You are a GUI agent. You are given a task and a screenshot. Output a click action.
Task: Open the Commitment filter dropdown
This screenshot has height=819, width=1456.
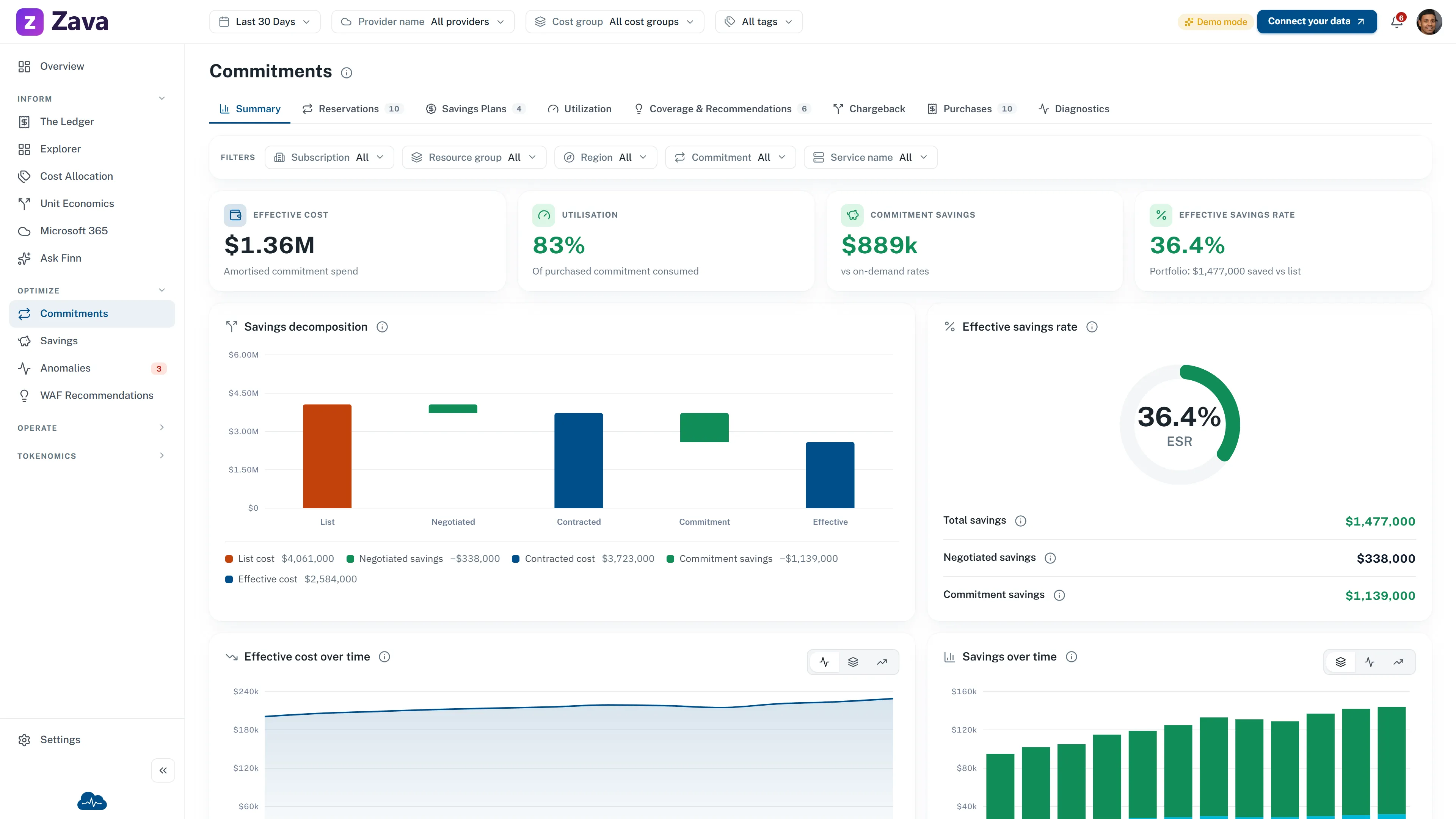[x=730, y=157]
